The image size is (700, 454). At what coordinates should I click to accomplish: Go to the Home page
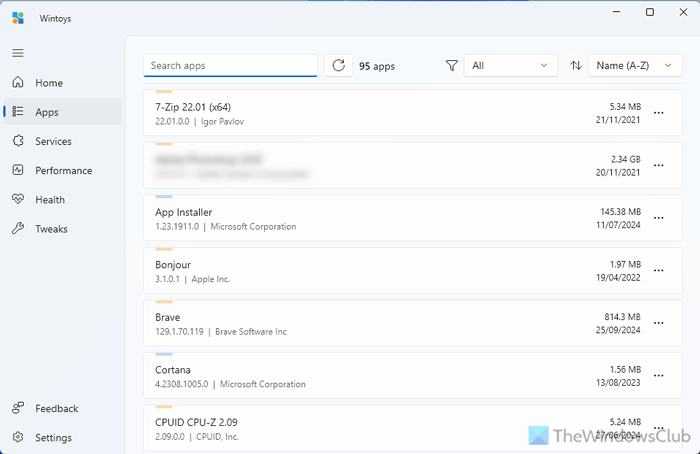(x=49, y=83)
